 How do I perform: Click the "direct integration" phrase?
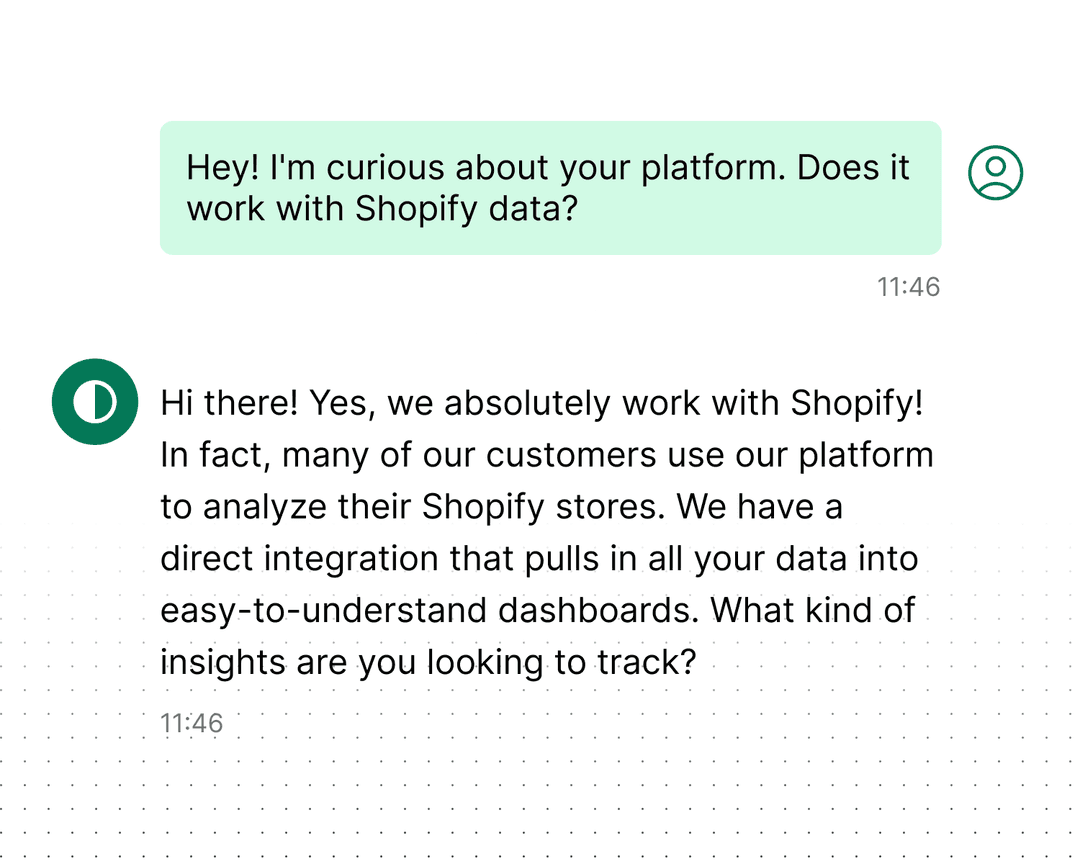[299, 559]
